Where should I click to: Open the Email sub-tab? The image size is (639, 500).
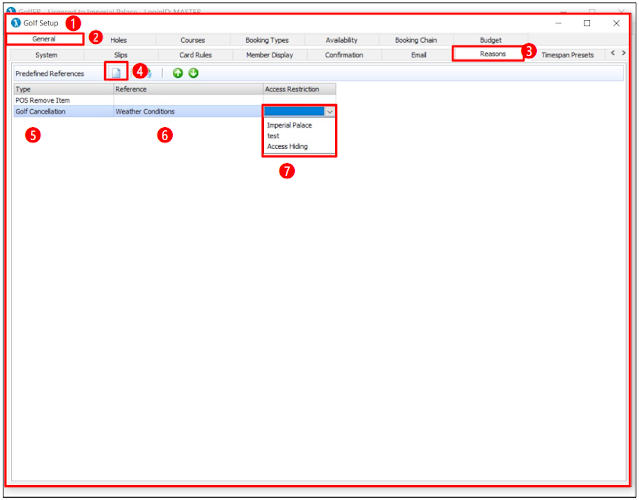(419, 55)
